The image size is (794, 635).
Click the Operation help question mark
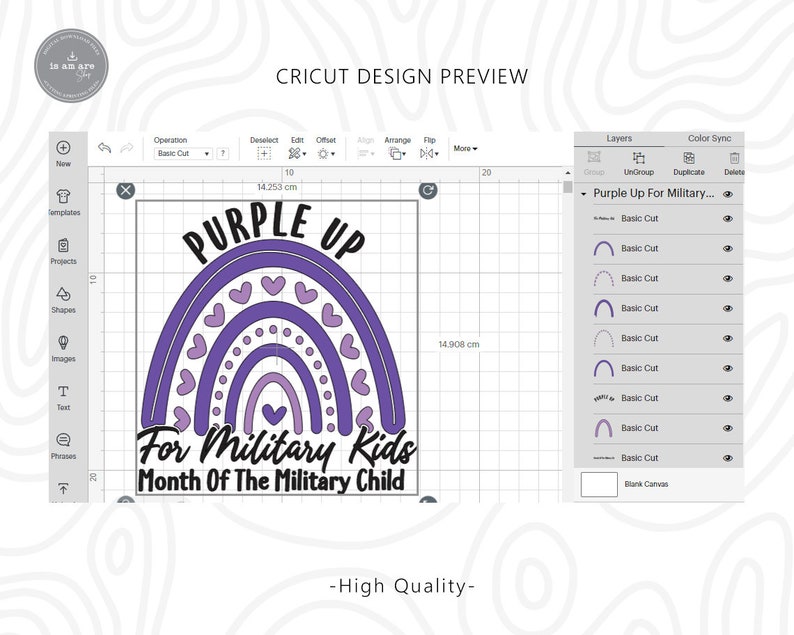(x=222, y=153)
